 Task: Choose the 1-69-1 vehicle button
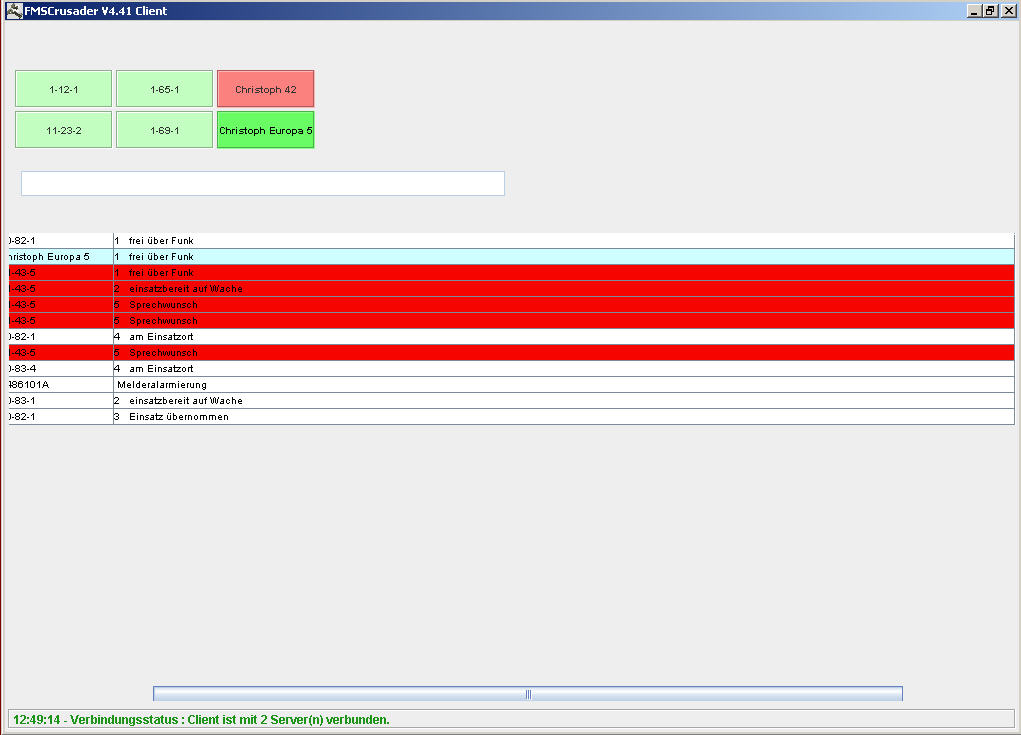point(164,130)
